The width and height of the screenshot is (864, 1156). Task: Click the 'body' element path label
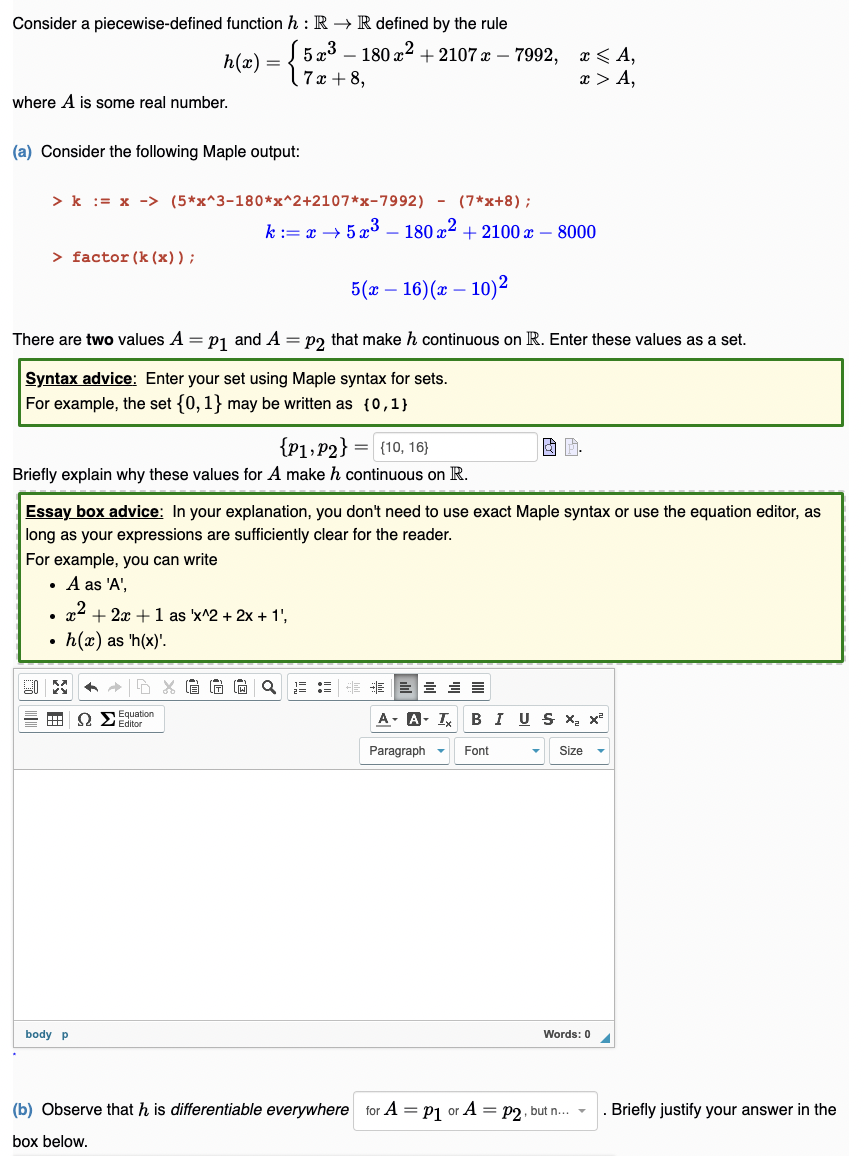(38, 1034)
